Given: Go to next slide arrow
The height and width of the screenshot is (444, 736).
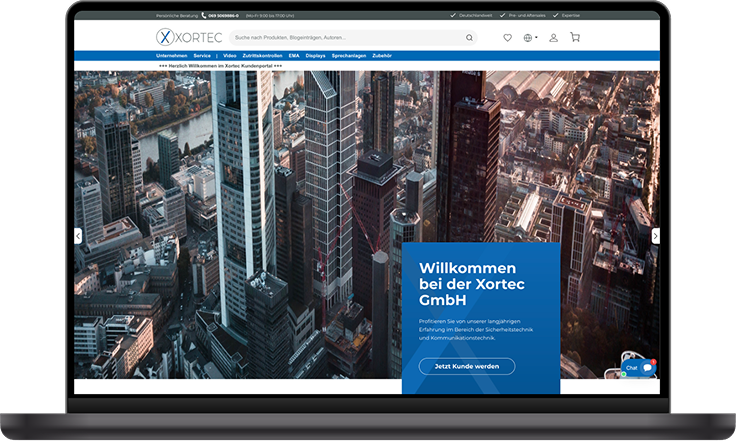Looking at the screenshot, I should (x=655, y=236).
